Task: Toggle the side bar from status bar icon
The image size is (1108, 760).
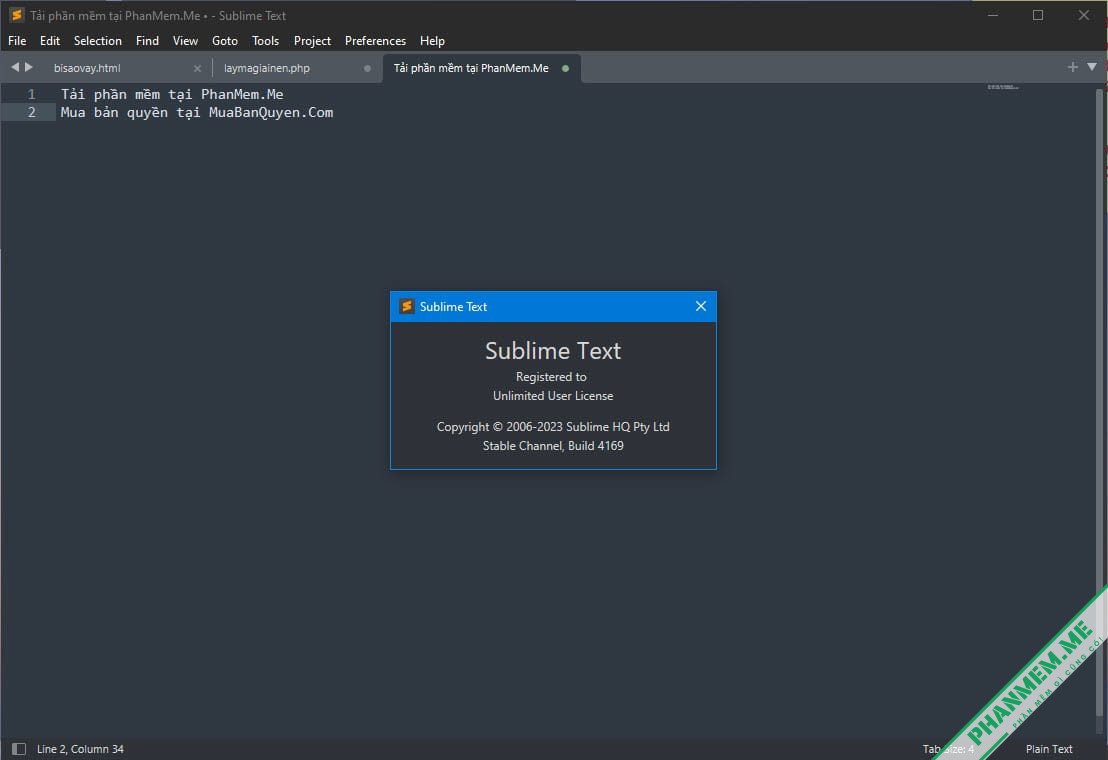Action: click(19, 749)
